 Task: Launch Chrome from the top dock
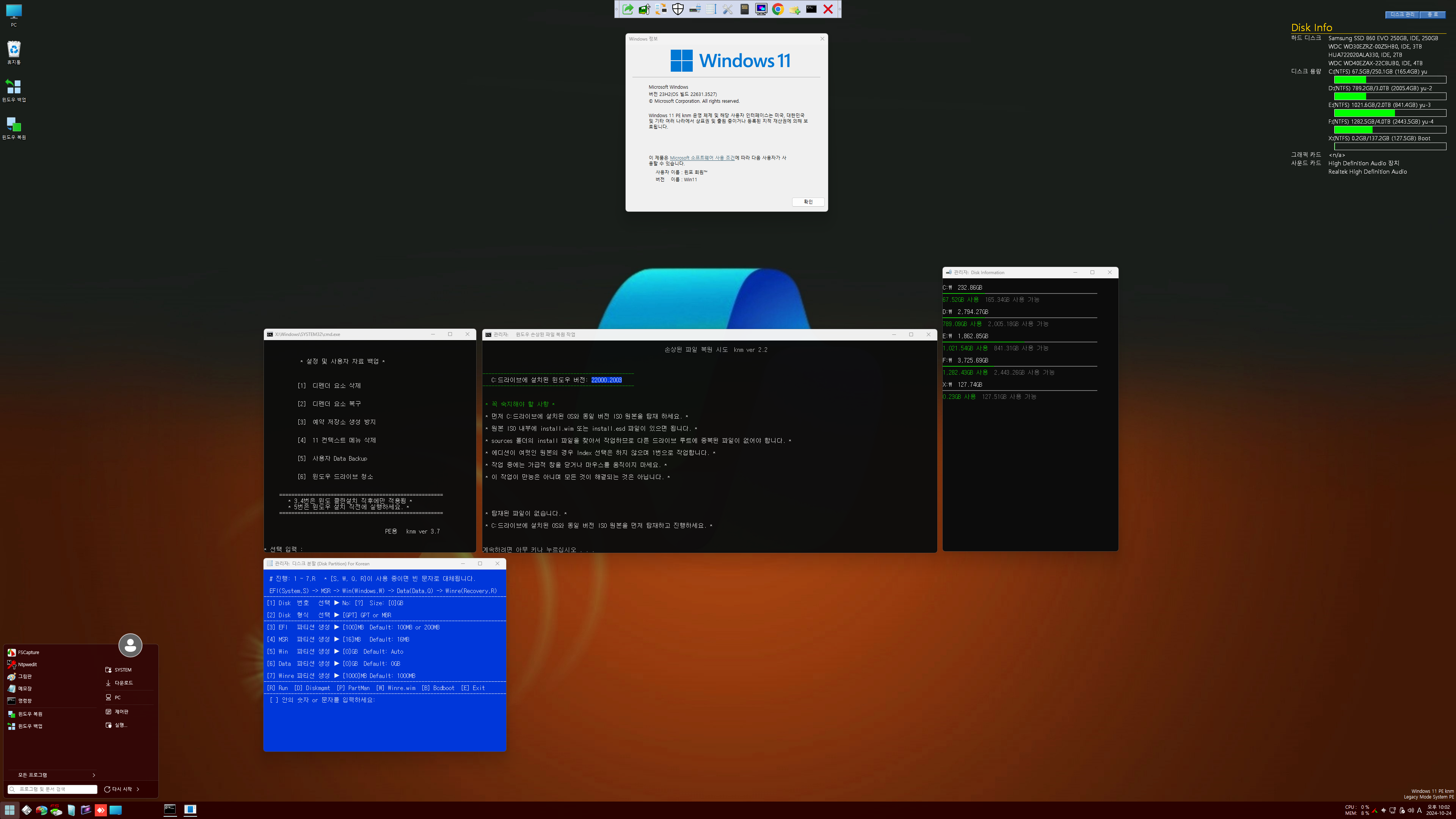pyautogui.click(x=778, y=9)
